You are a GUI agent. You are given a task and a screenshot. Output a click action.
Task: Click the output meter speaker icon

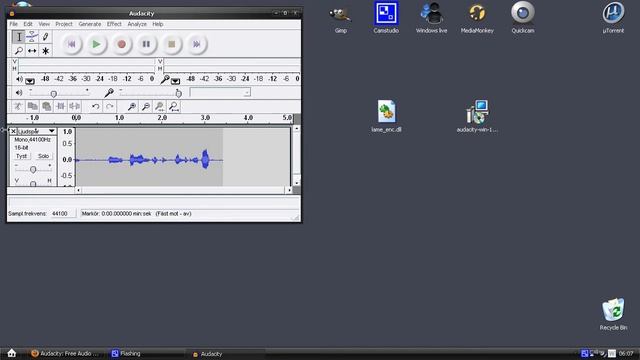tap(19, 79)
